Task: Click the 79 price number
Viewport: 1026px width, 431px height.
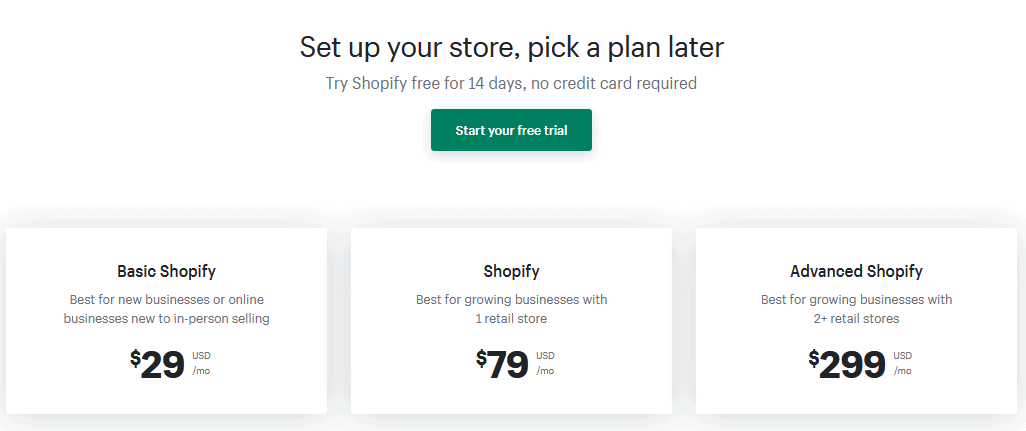Action: click(x=508, y=366)
